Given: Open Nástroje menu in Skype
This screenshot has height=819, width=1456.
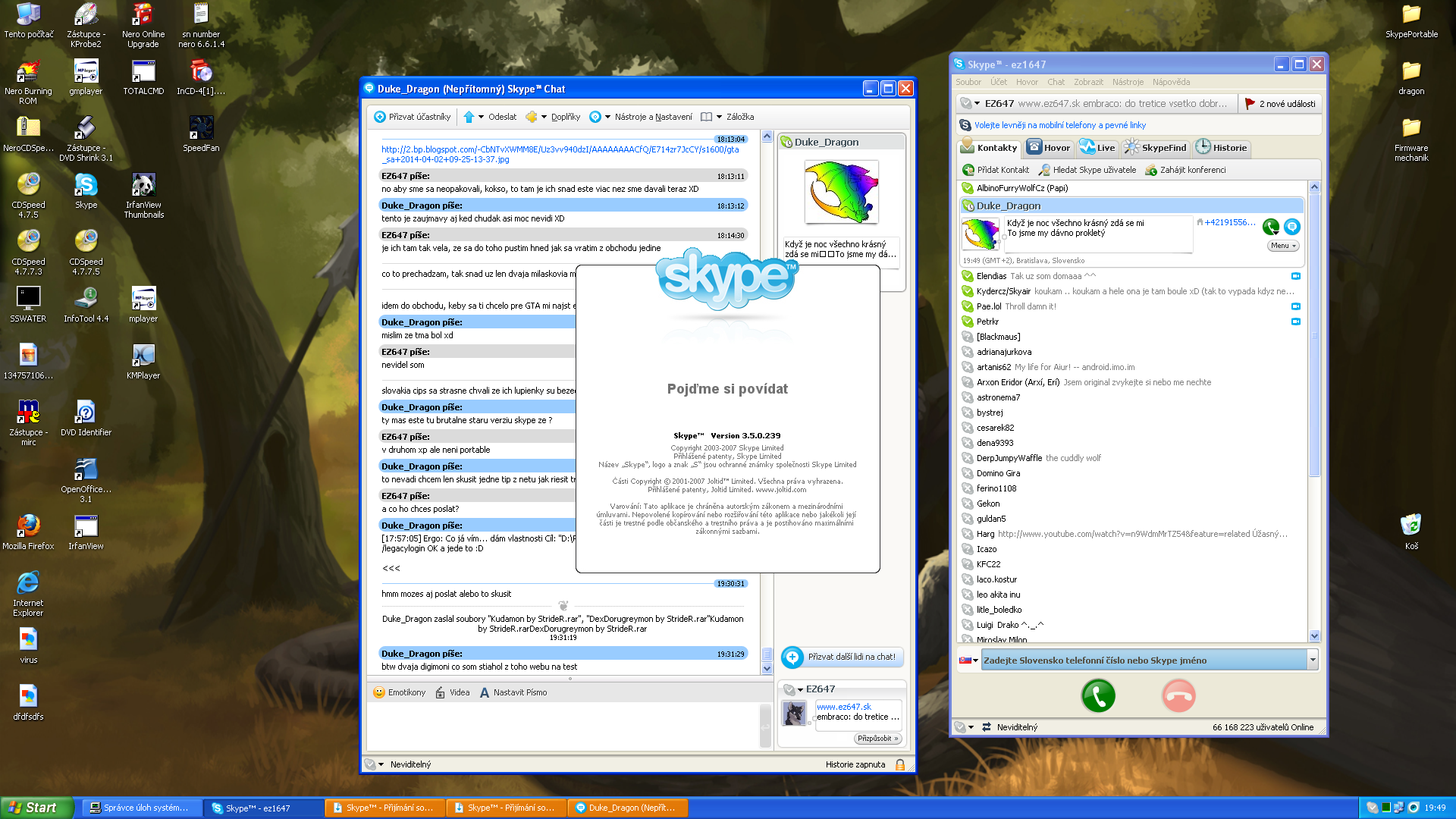Looking at the screenshot, I should pyautogui.click(x=1128, y=82).
